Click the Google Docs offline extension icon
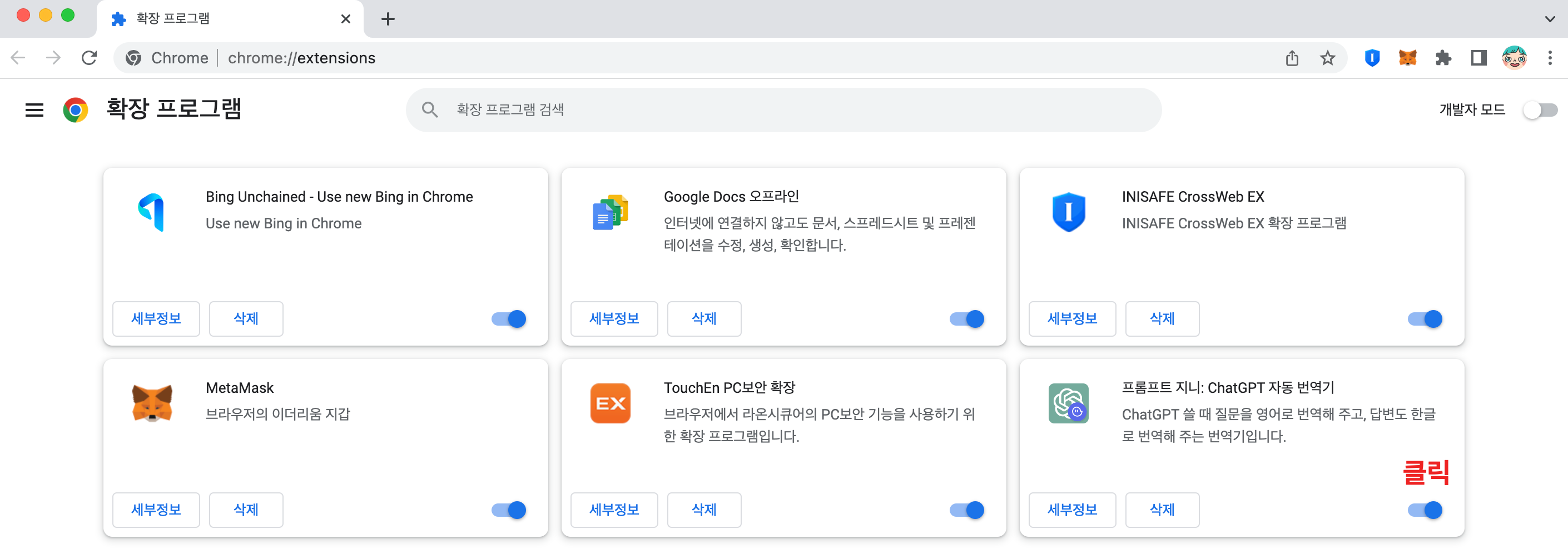The image size is (1568, 559). tap(611, 212)
